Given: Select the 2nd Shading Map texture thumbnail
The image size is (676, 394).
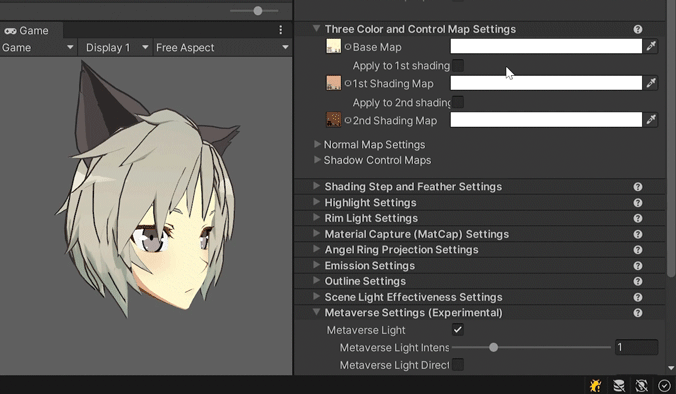Looking at the screenshot, I should (333, 119).
